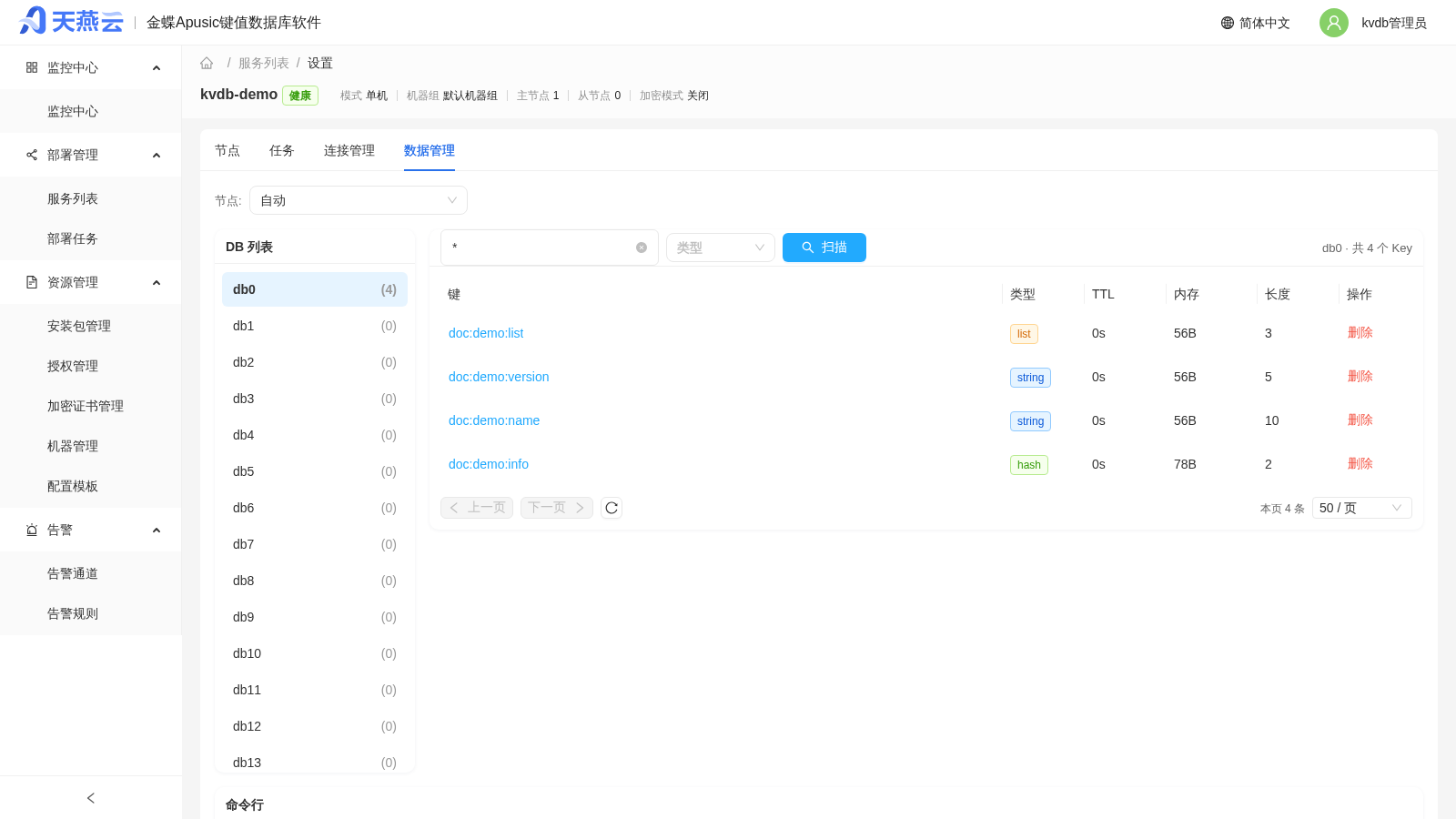
Task: Go to 服务列表 breadcrumb link
Action: pyautogui.click(x=264, y=63)
